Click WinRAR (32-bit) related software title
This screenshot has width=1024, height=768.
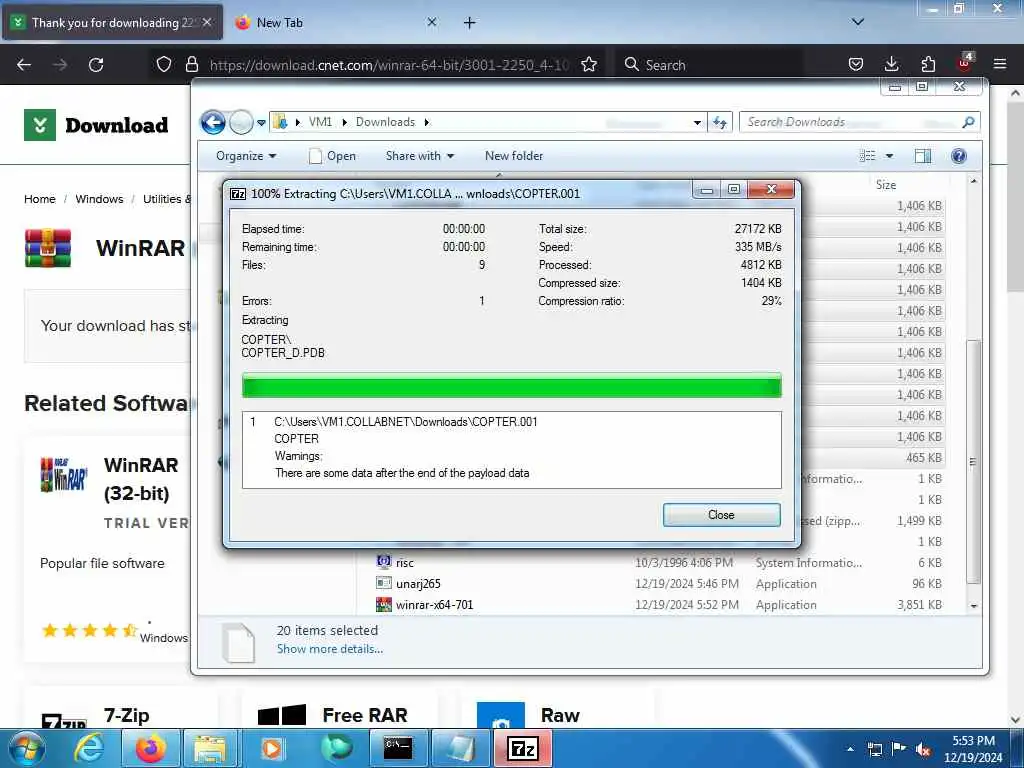point(141,479)
